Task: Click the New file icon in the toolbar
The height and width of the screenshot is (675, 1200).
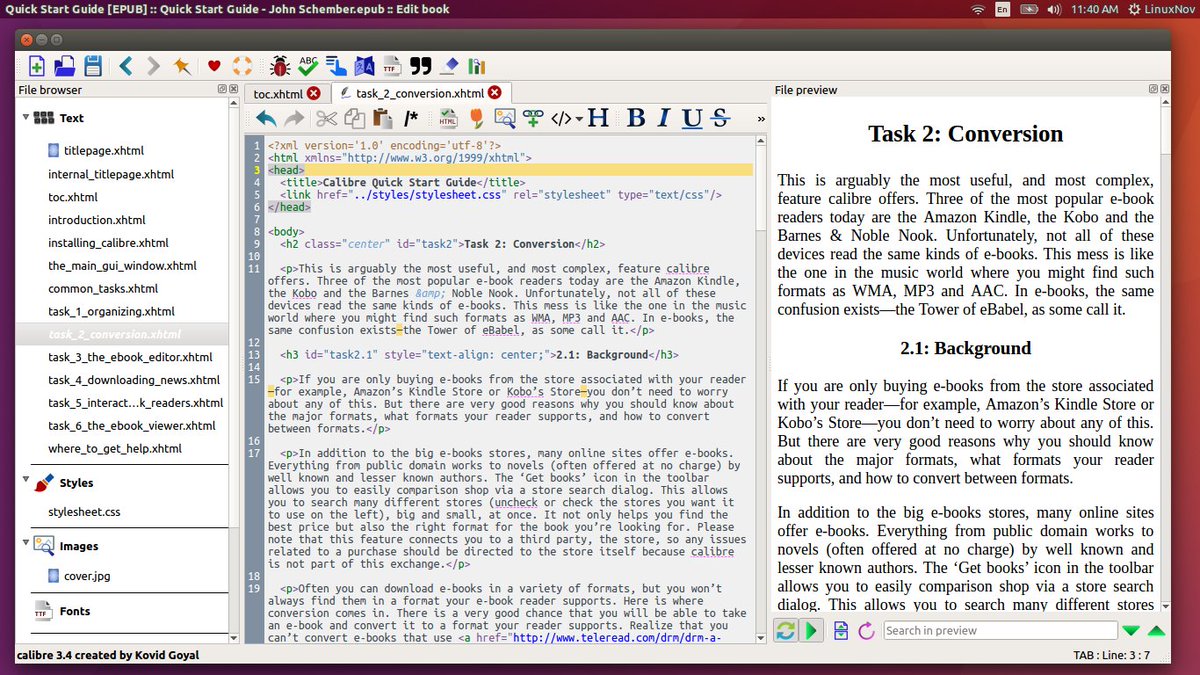Action: coord(37,66)
